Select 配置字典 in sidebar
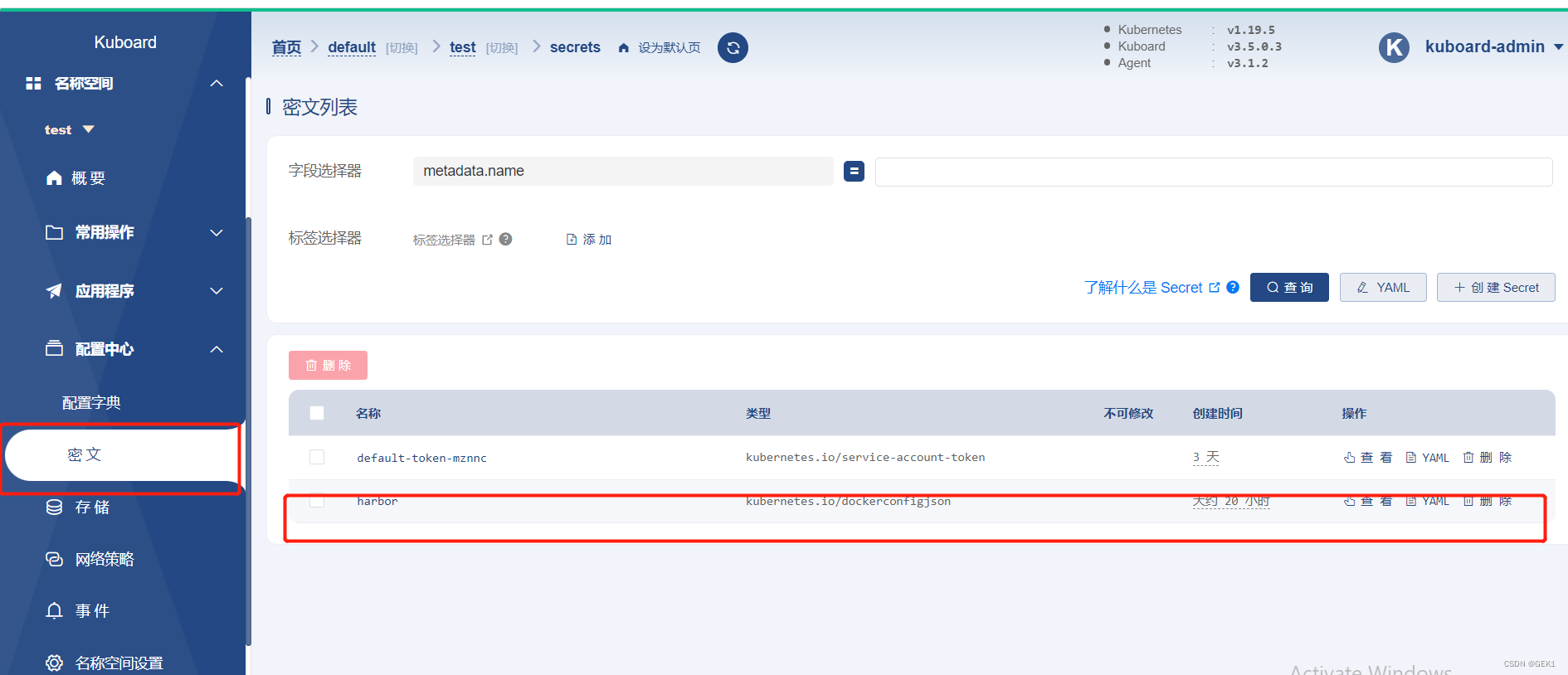This screenshot has height=675, width=1568. (91, 402)
